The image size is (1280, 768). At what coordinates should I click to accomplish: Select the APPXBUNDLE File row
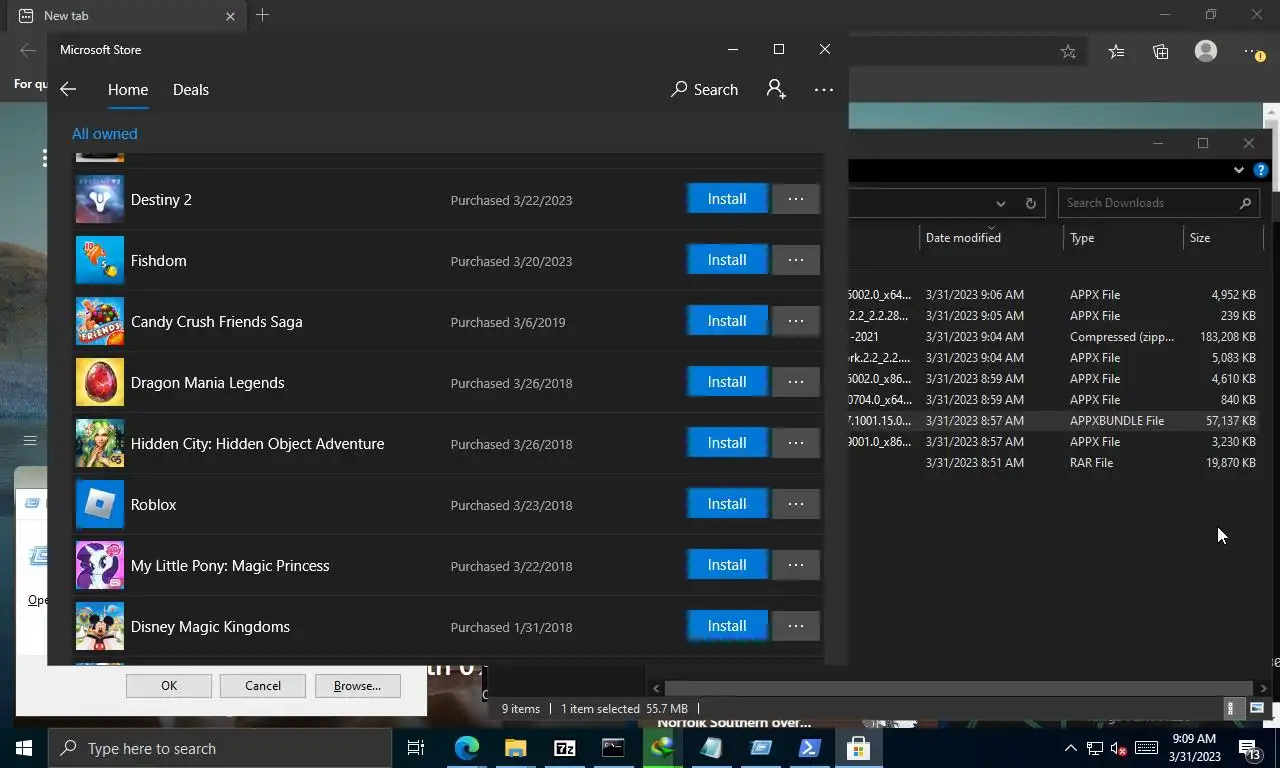[x=1054, y=421]
